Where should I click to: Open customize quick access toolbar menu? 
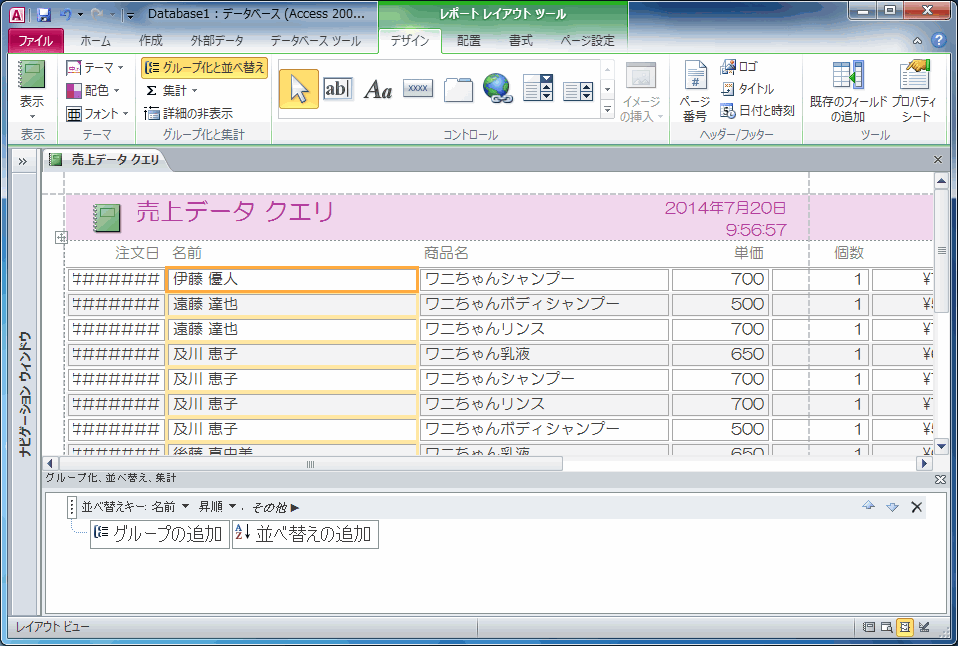tap(129, 15)
